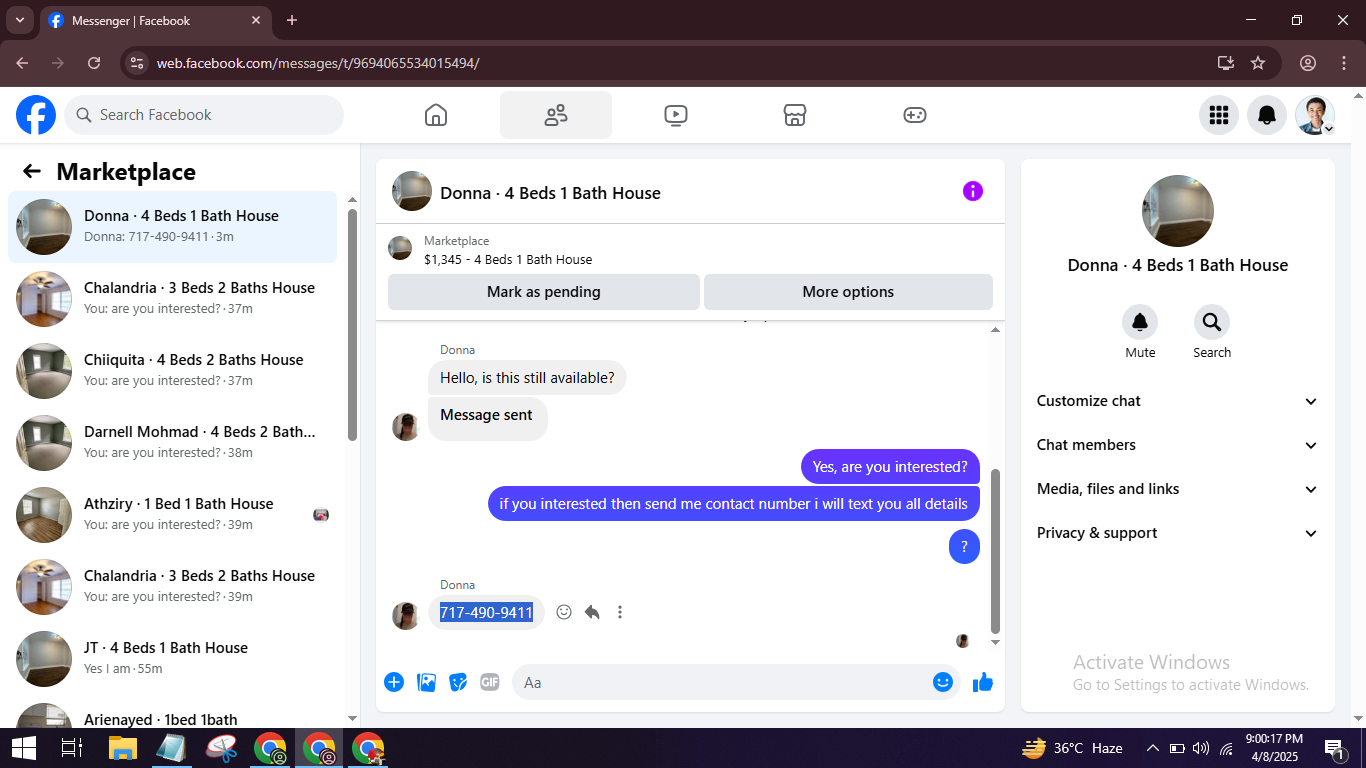Open the purple conversation information icon
1366x768 pixels.
[x=973, y=191]
